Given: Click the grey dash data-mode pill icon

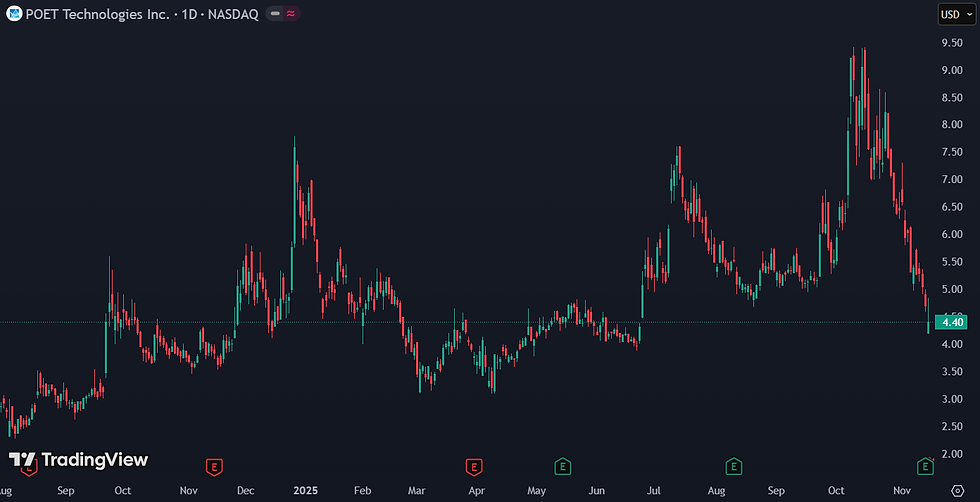Looking at the screenshot, I should point(275,14).
